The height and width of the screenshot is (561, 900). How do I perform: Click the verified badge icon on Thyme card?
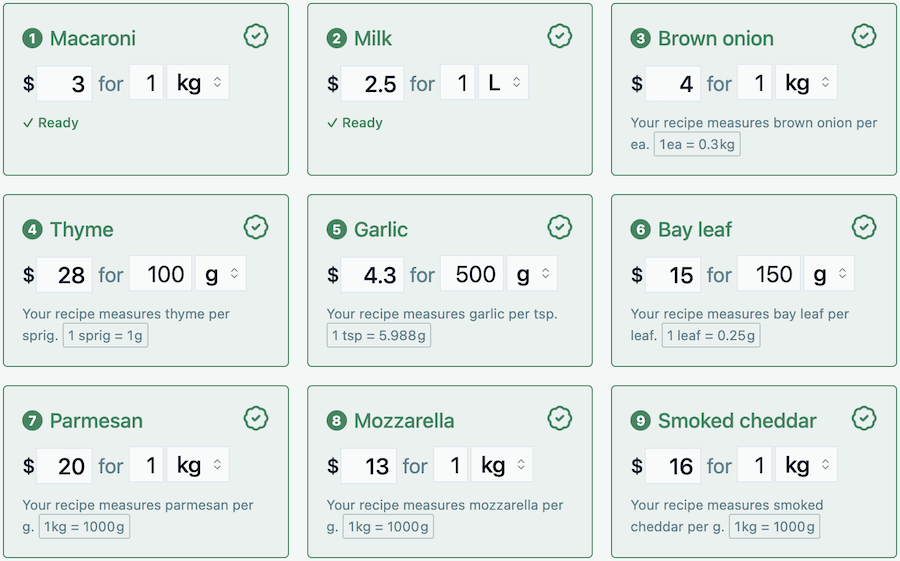256,228
